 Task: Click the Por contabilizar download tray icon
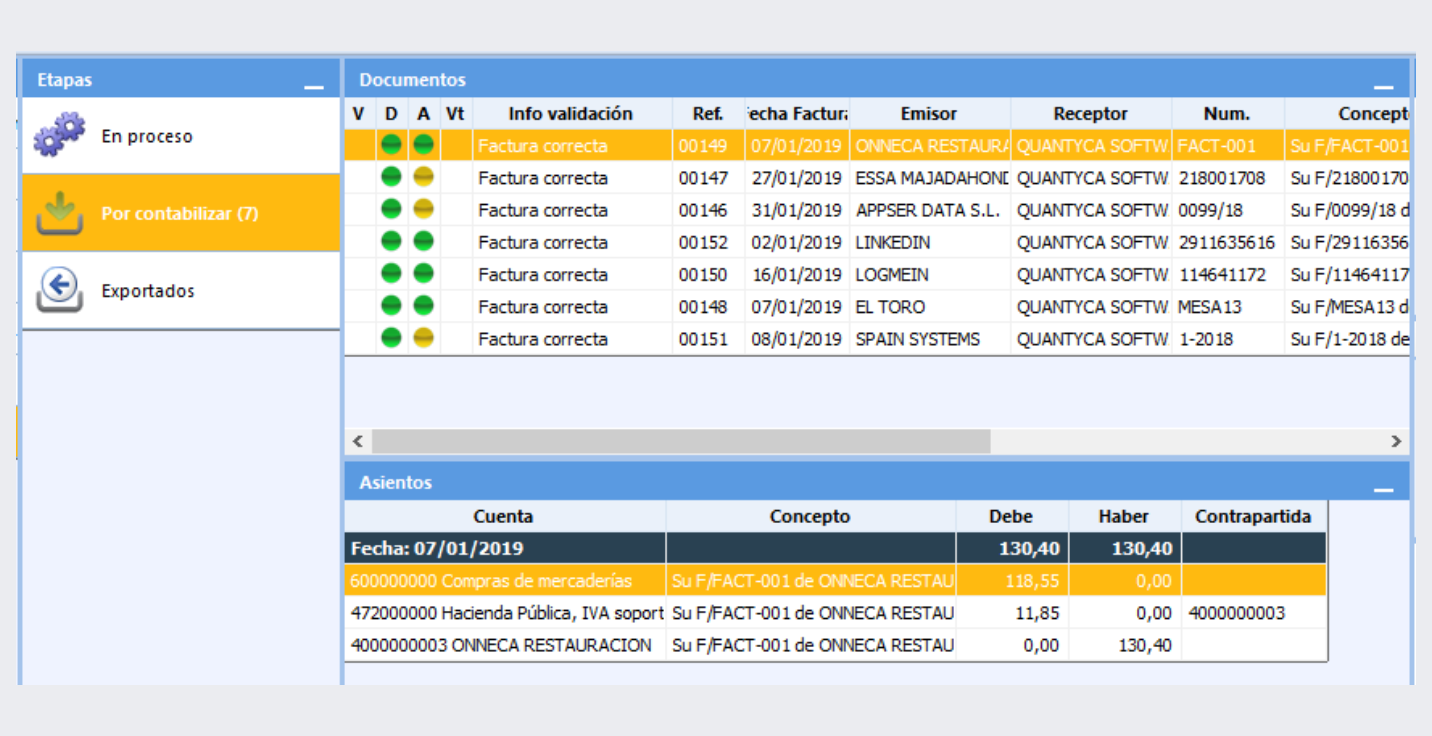tap(60, 213)
